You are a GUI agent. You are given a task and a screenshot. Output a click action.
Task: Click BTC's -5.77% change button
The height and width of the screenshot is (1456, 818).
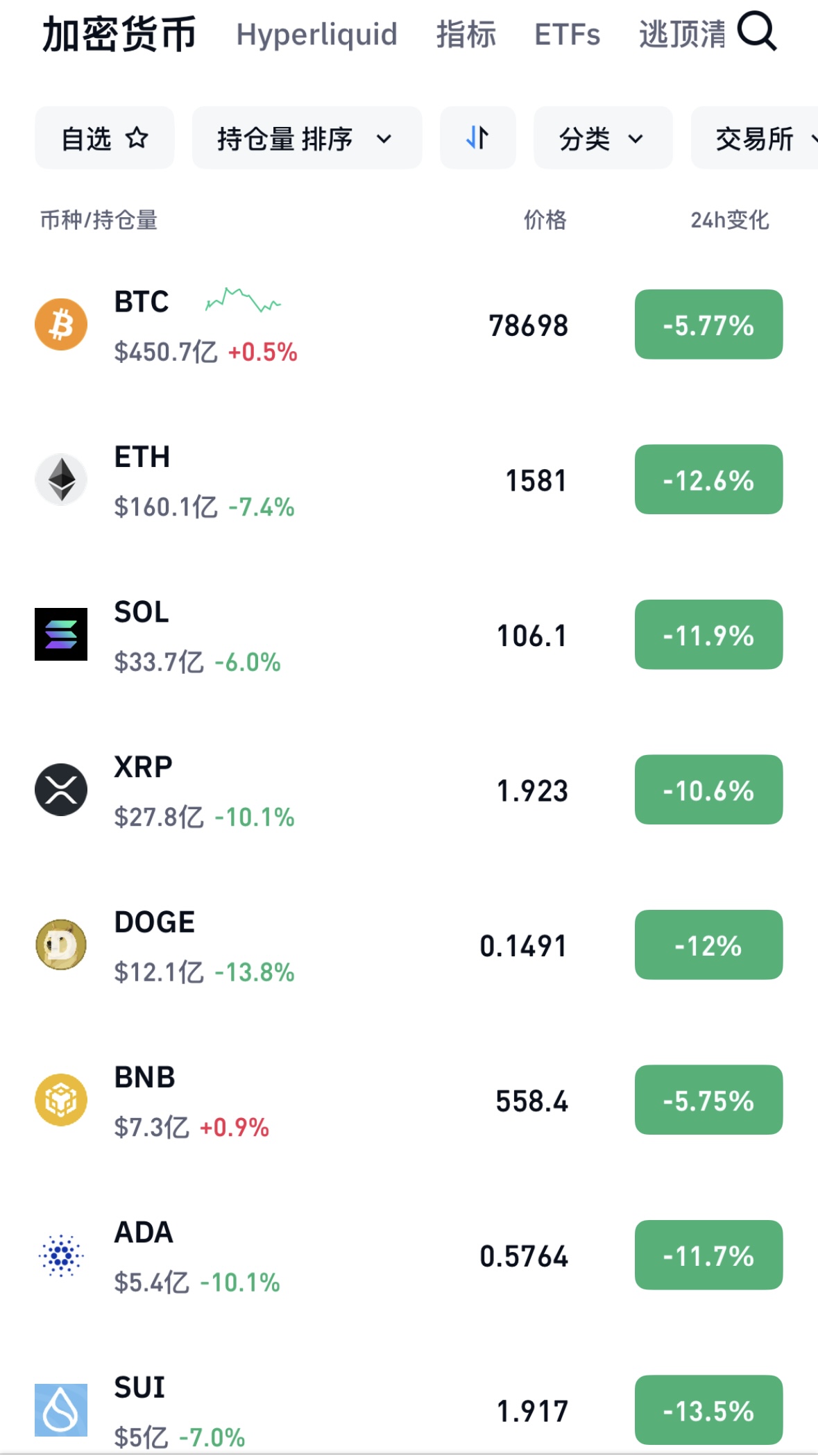(708, 325)
